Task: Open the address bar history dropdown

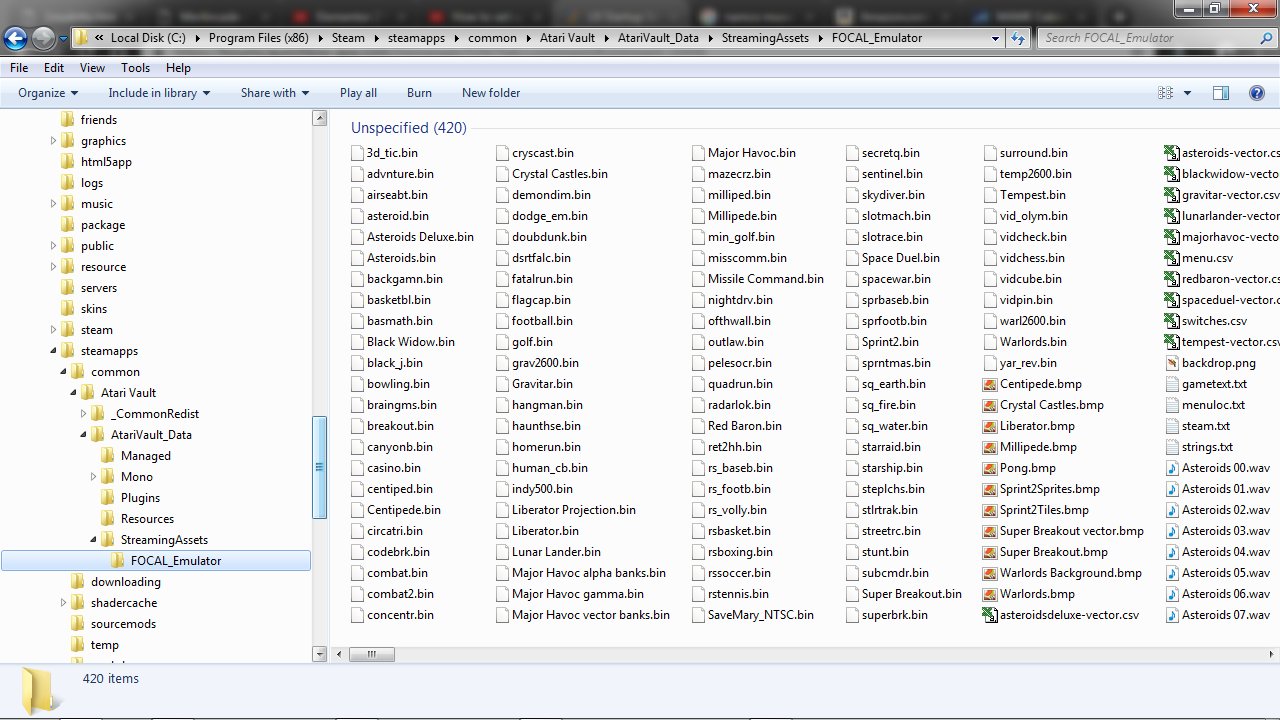Action: [x=995, y=38]
